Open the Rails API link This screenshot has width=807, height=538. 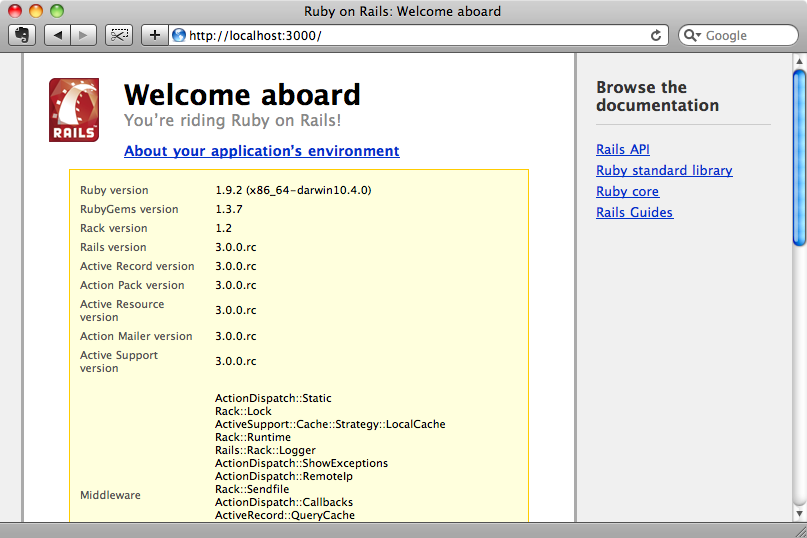pyautogui.click(x=623, y=149)
